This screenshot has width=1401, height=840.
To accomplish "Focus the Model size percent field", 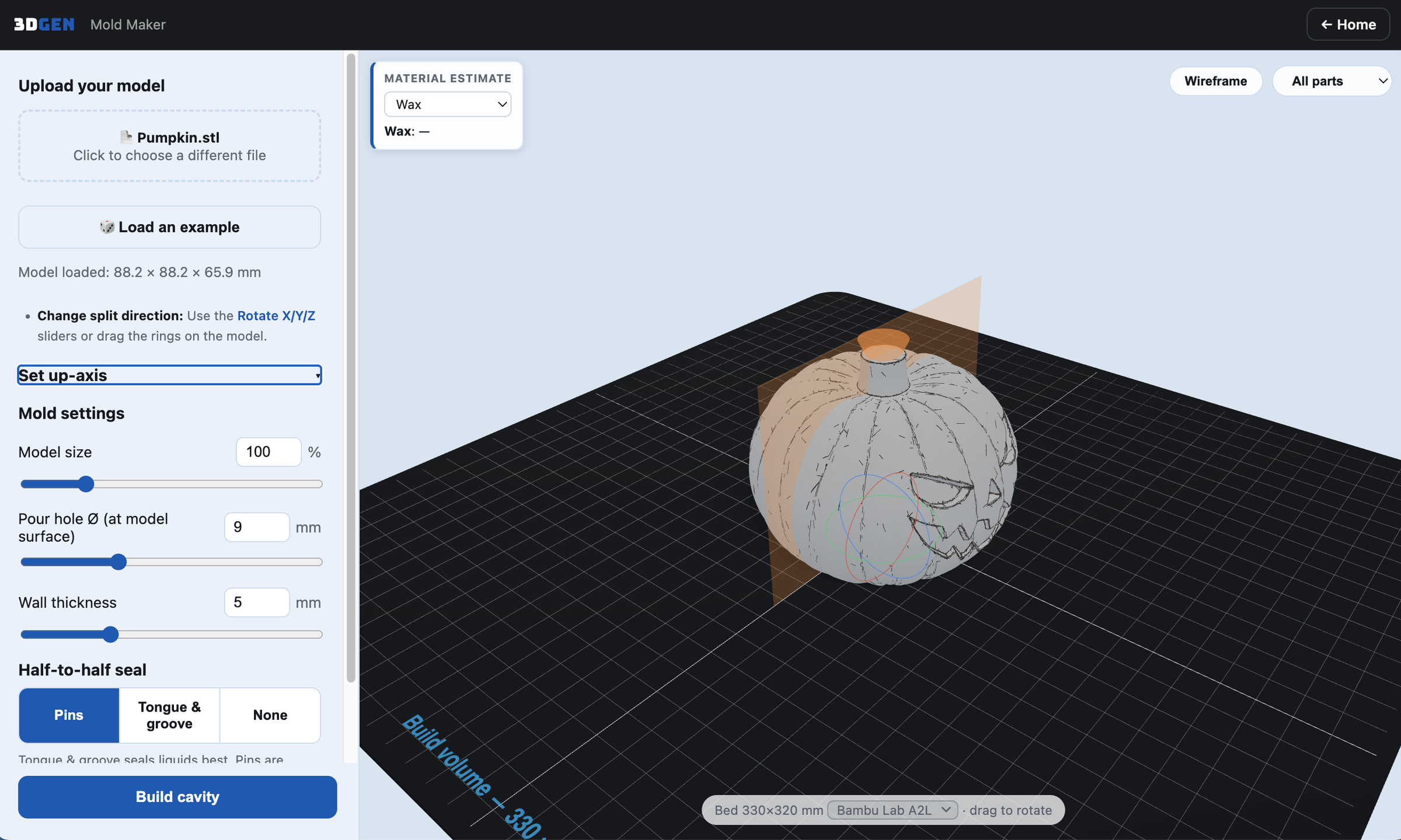I will point(269,452).
